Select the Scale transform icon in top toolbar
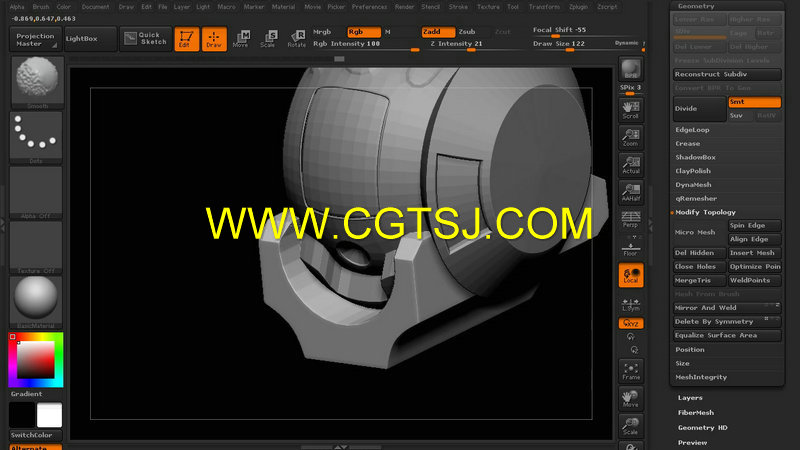Viewport: 800px width, 450px height. (x=268, y=39)
